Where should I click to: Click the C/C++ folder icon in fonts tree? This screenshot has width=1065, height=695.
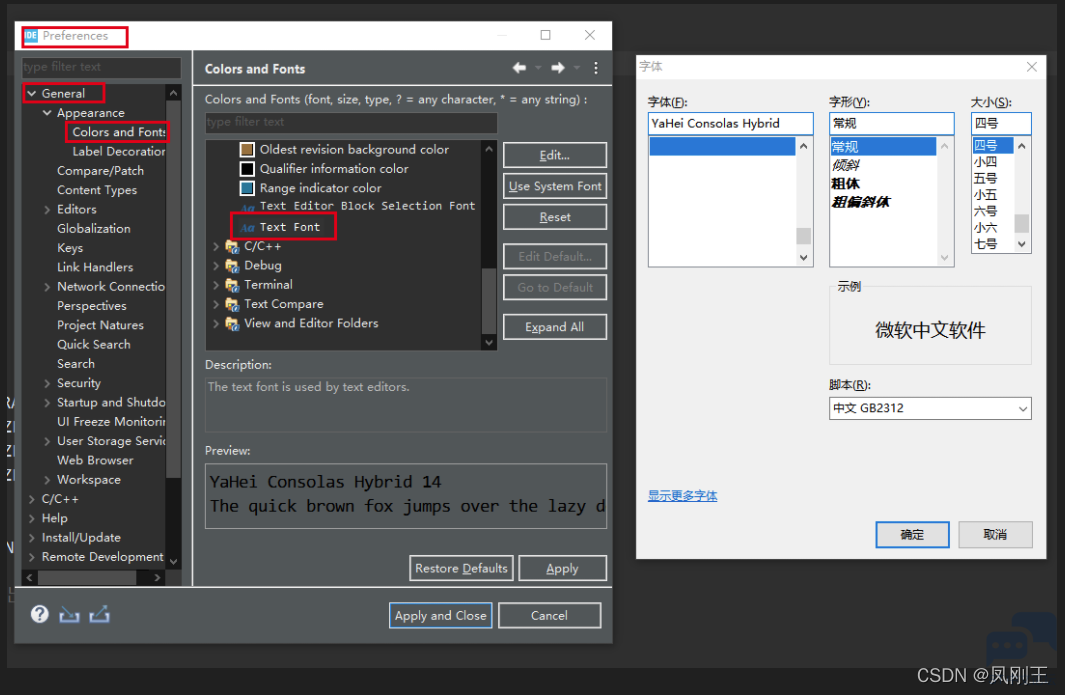tap(232, 247)
